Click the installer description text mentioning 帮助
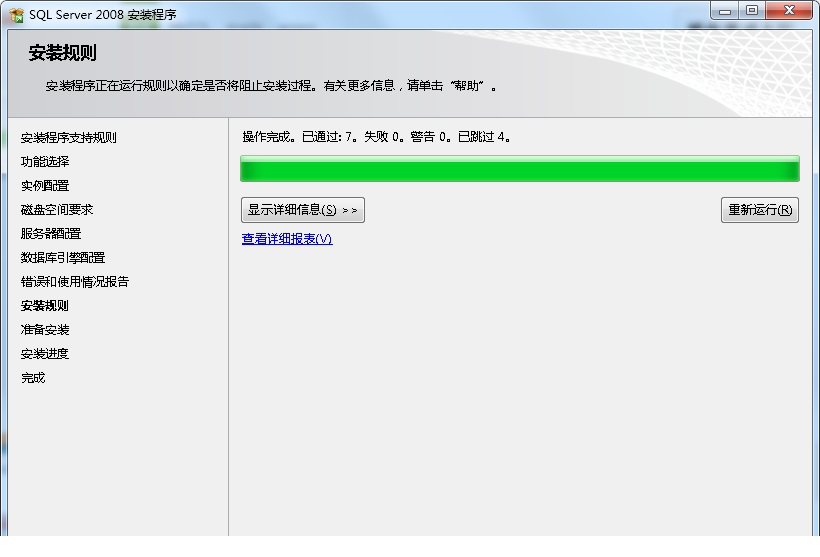Viewport: 820px width, 557px height. pos(270,86)
